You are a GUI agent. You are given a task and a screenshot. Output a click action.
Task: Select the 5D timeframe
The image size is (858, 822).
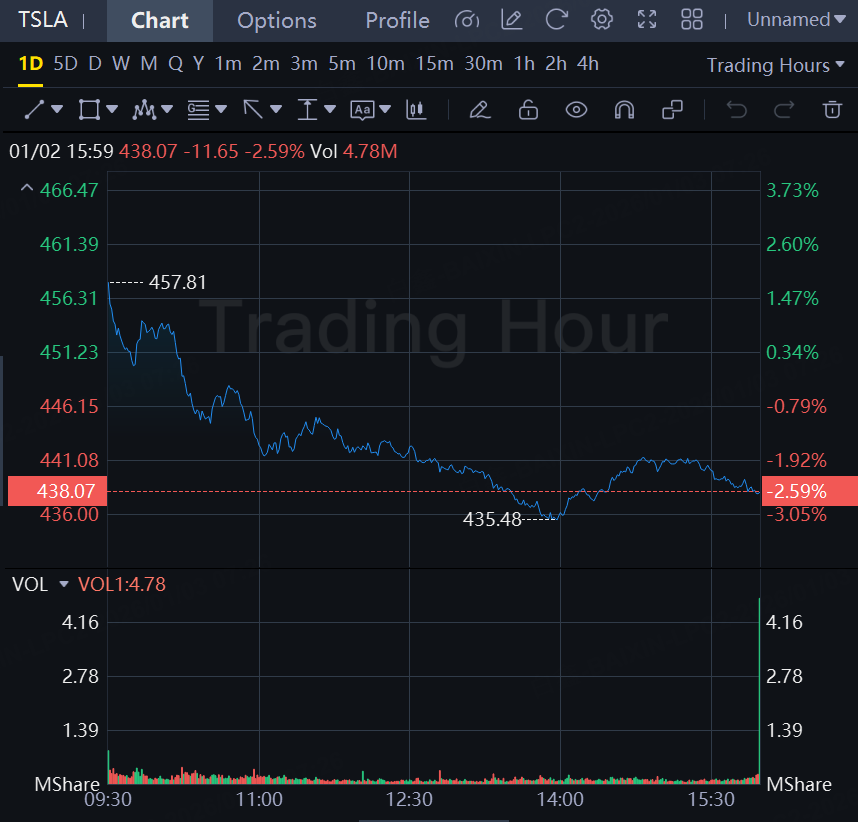[65, 64]
